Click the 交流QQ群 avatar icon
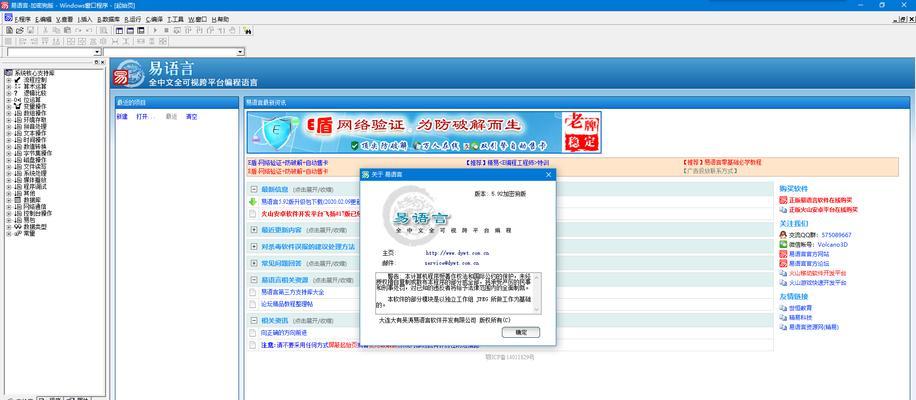 coord(783,235)
